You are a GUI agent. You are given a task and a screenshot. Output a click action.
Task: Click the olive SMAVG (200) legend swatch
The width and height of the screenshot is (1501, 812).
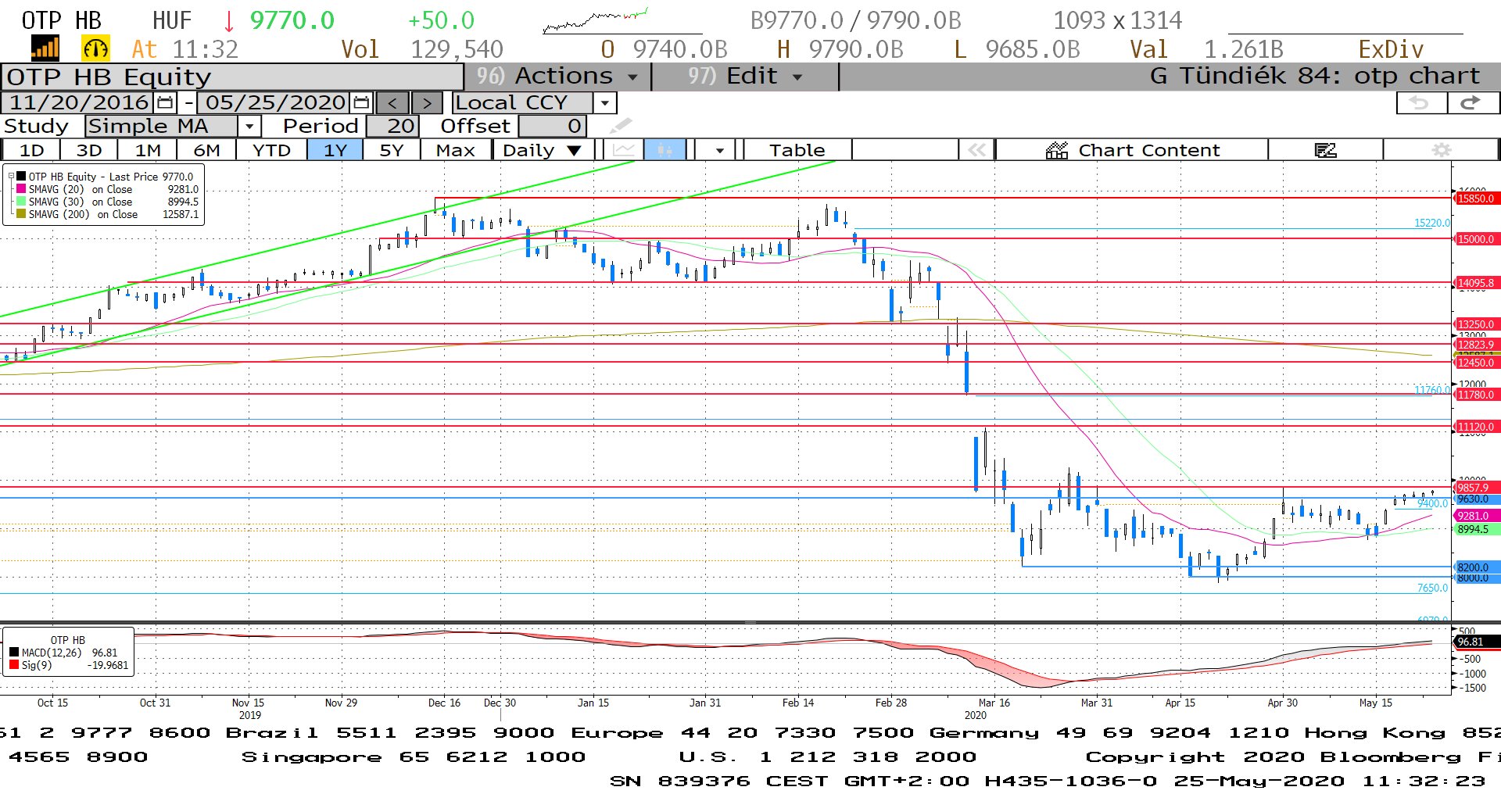22,214
